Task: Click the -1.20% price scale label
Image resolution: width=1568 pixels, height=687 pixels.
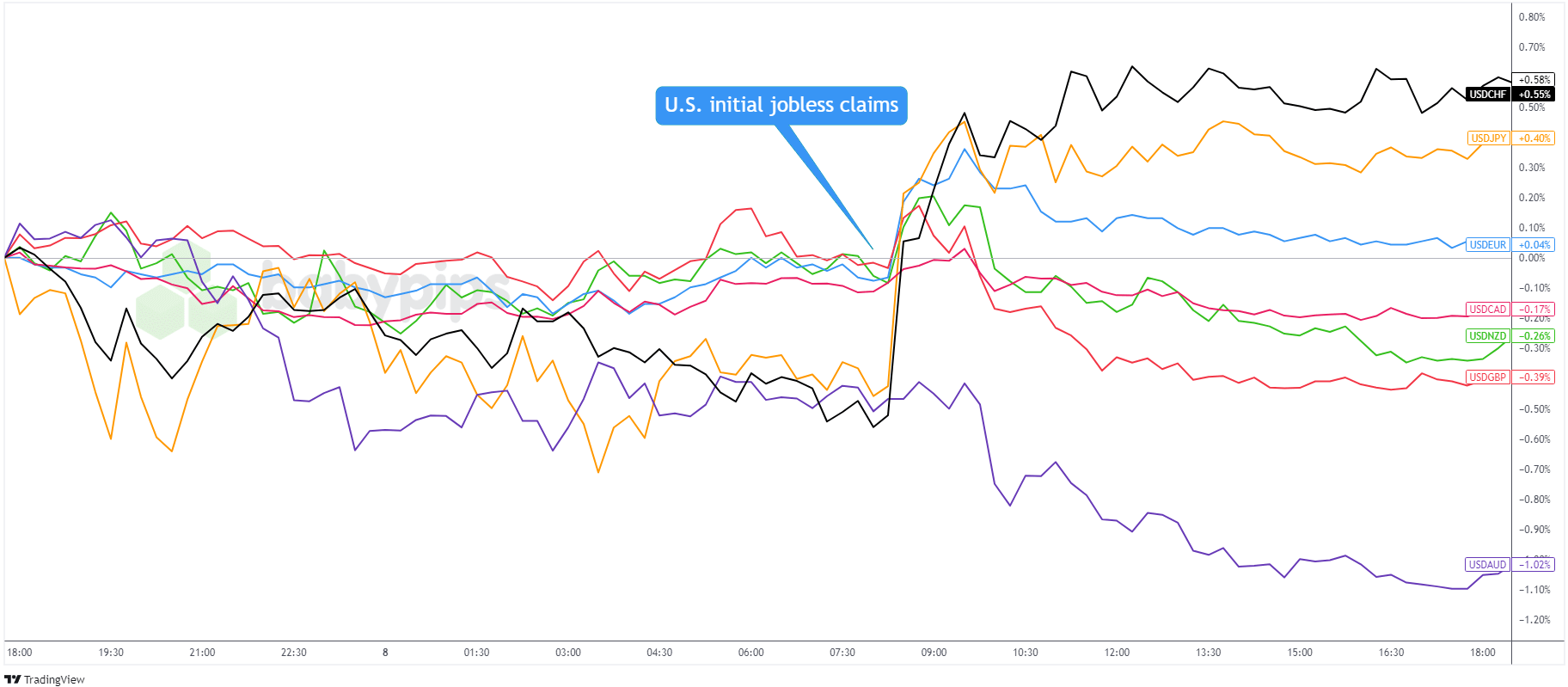Action: (1534, 620)
